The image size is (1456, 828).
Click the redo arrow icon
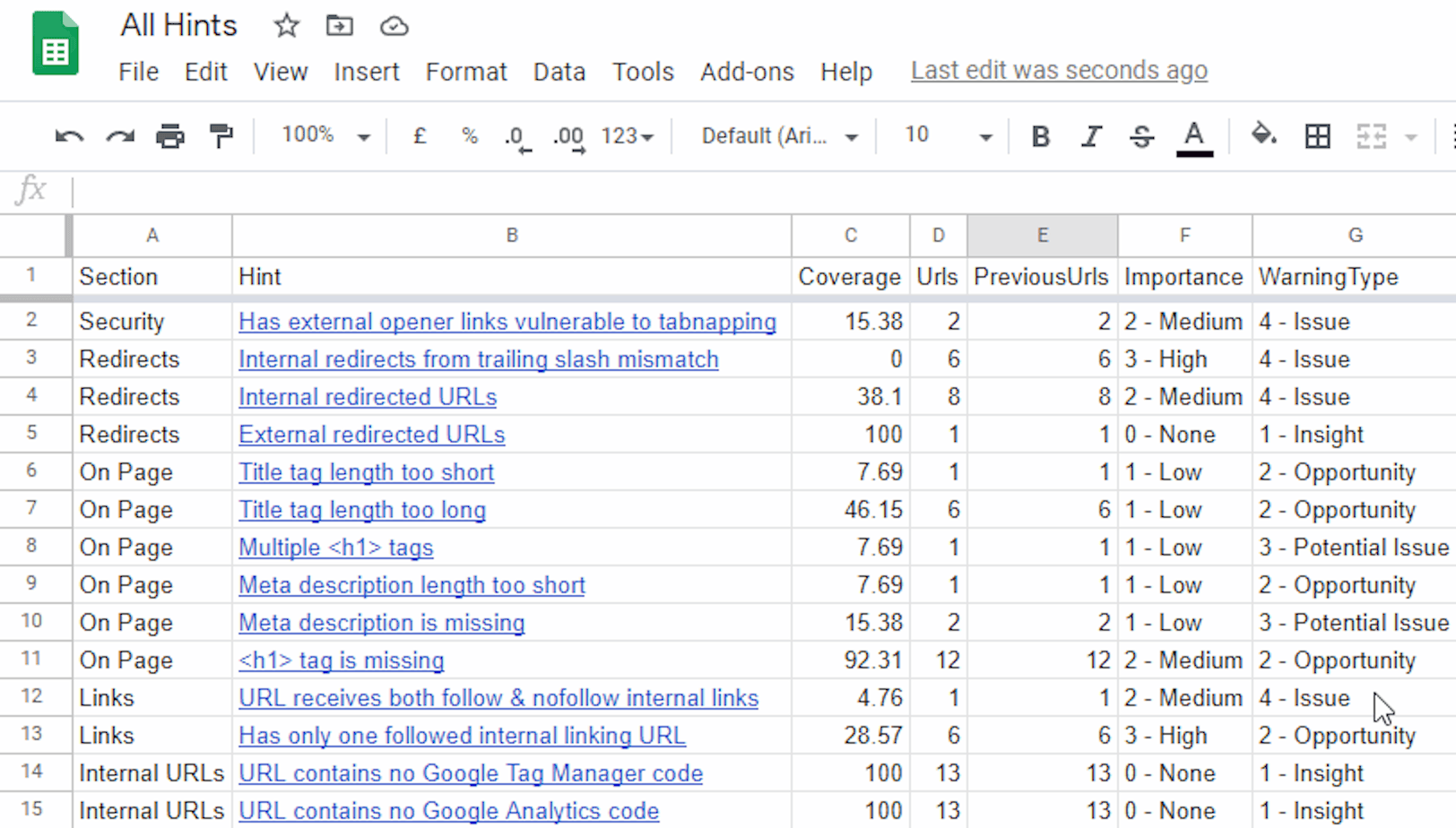119,136
